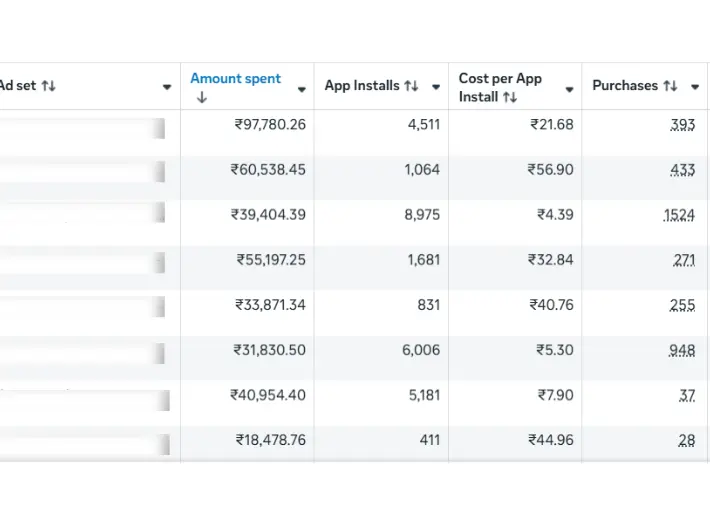Open the Ad set column dropdown caret

(x=167, y=87)
